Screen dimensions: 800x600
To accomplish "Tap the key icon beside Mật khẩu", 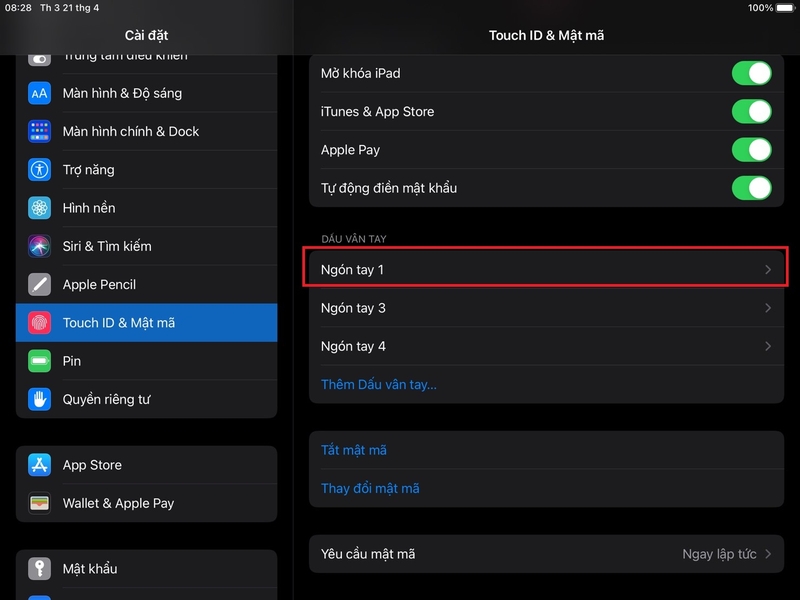I will [x=39, y=568].
